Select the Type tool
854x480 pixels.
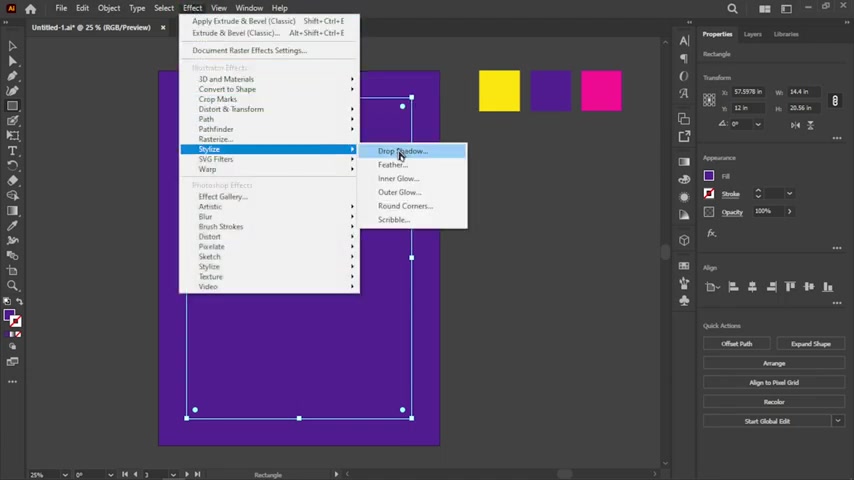(12, 151)
